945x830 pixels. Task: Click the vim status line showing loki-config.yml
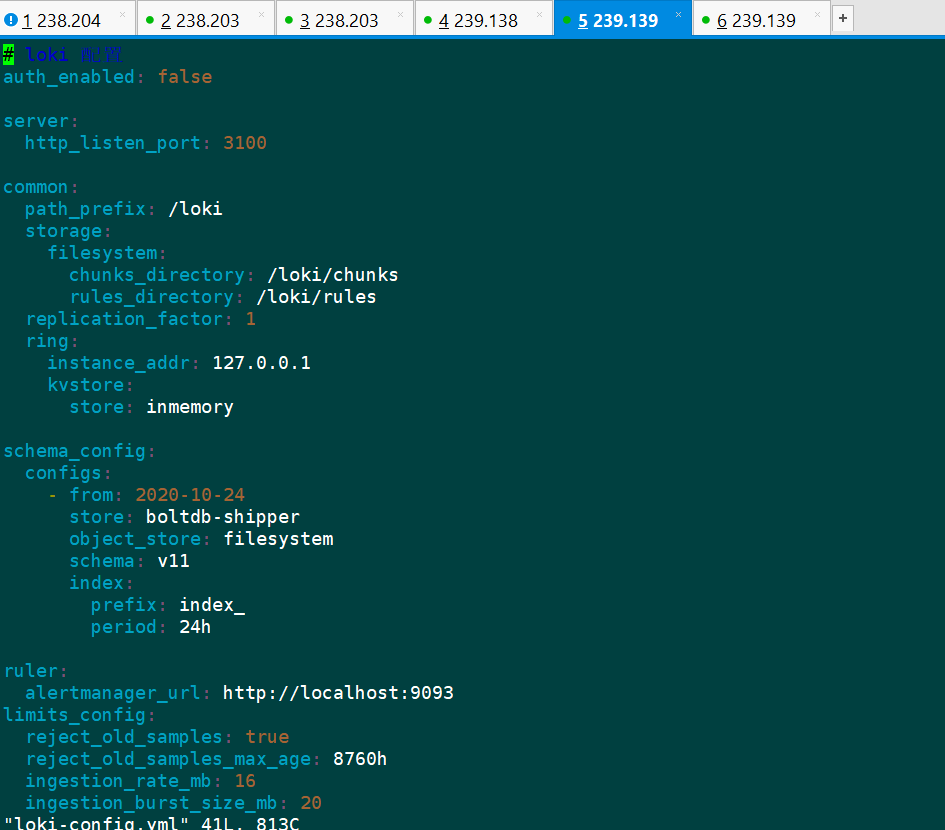point(151,823)
